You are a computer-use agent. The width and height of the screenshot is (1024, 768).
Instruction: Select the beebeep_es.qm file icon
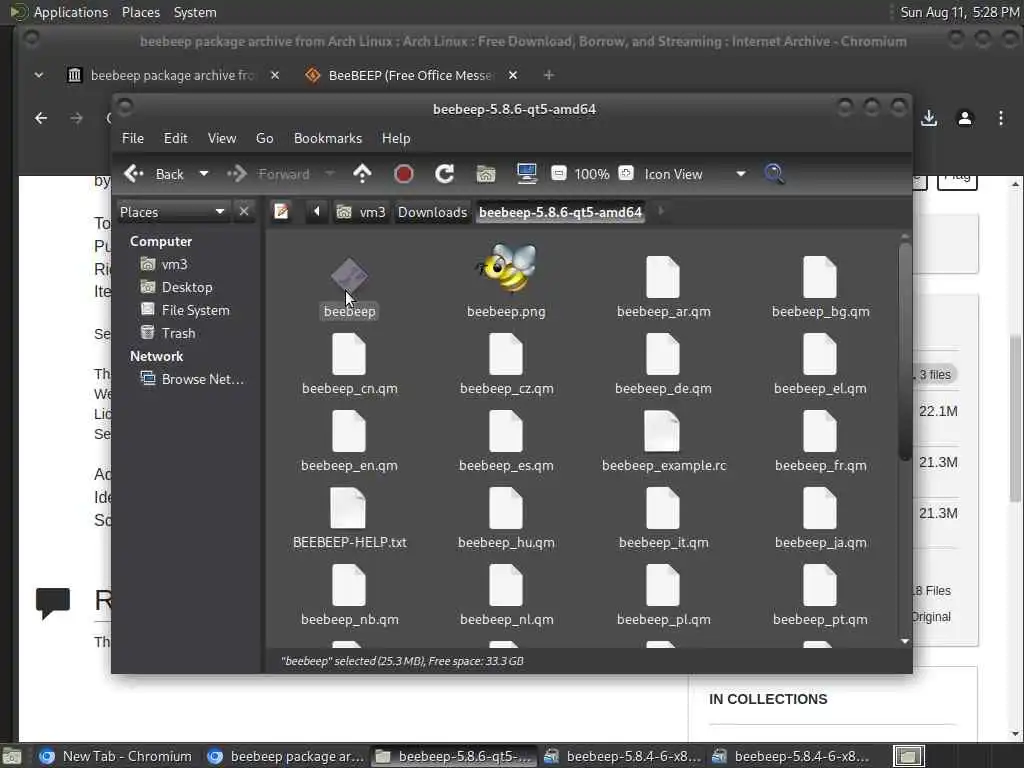506,431
